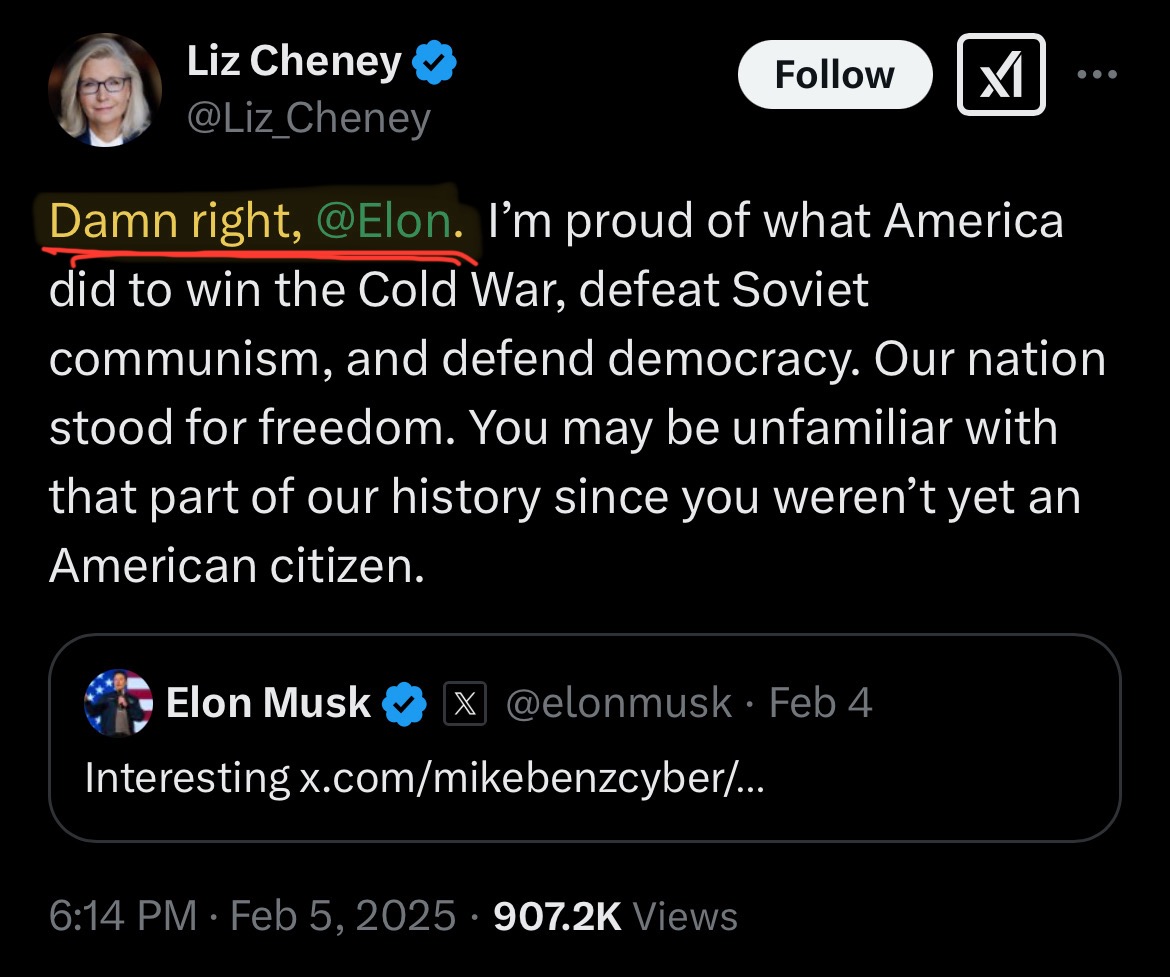Screen dimensions: 1170x977
Task: Click the highlighted "Damn right," text
Action: 175,221
